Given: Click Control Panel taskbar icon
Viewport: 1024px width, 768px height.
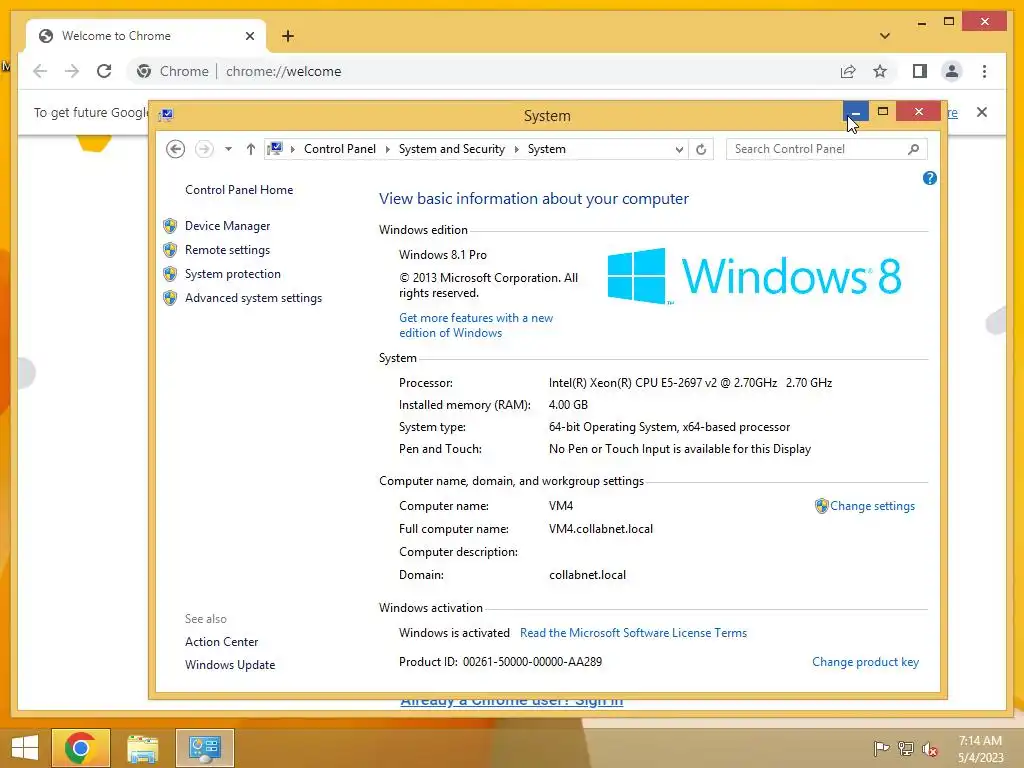Looking at the screenshot, I should 204,748.
